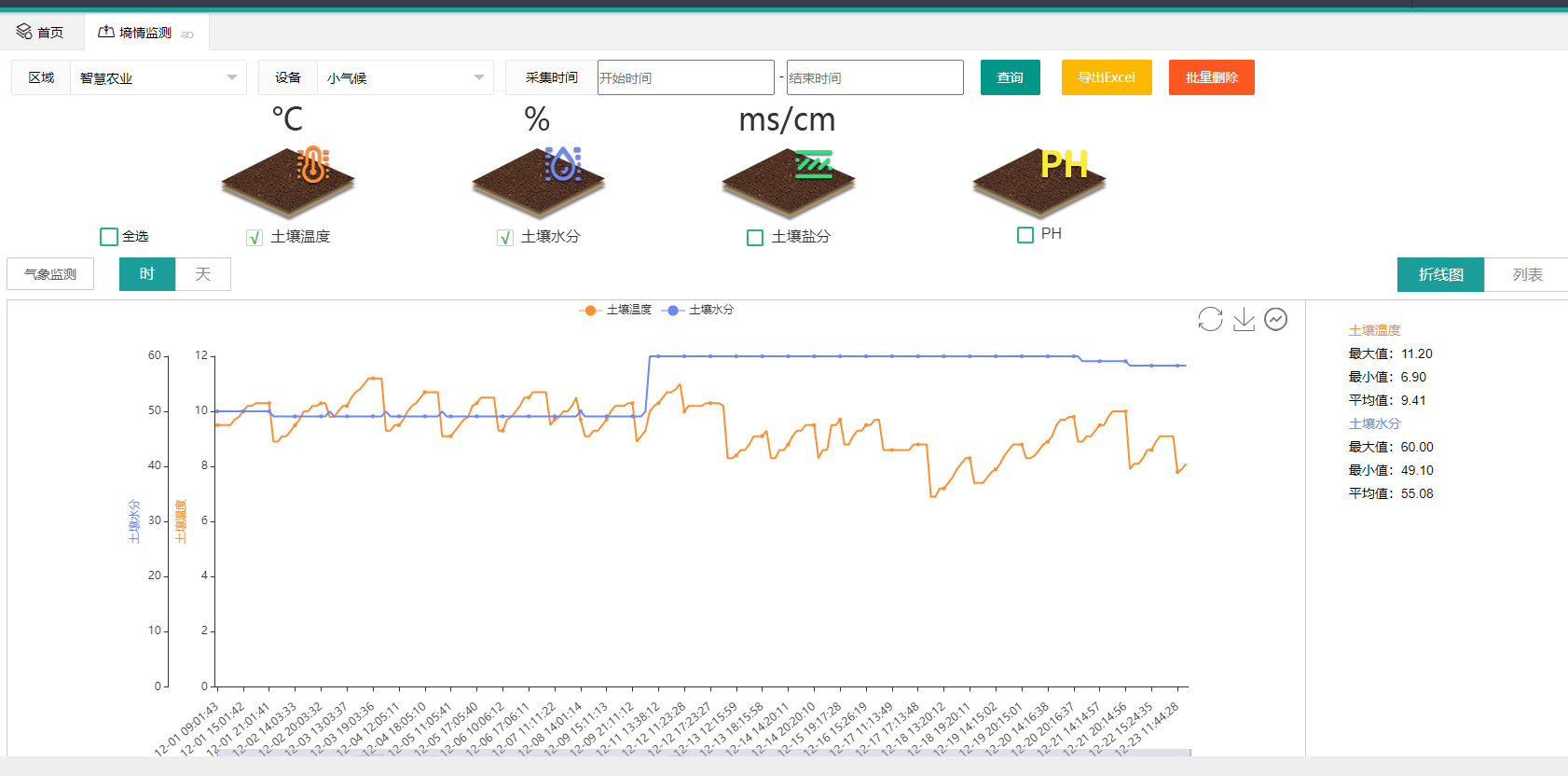Image resolution: width=1568 pixels, height=776 pixels.
Task: Click the 开始时间 start time field
Action: coord(686,77)
